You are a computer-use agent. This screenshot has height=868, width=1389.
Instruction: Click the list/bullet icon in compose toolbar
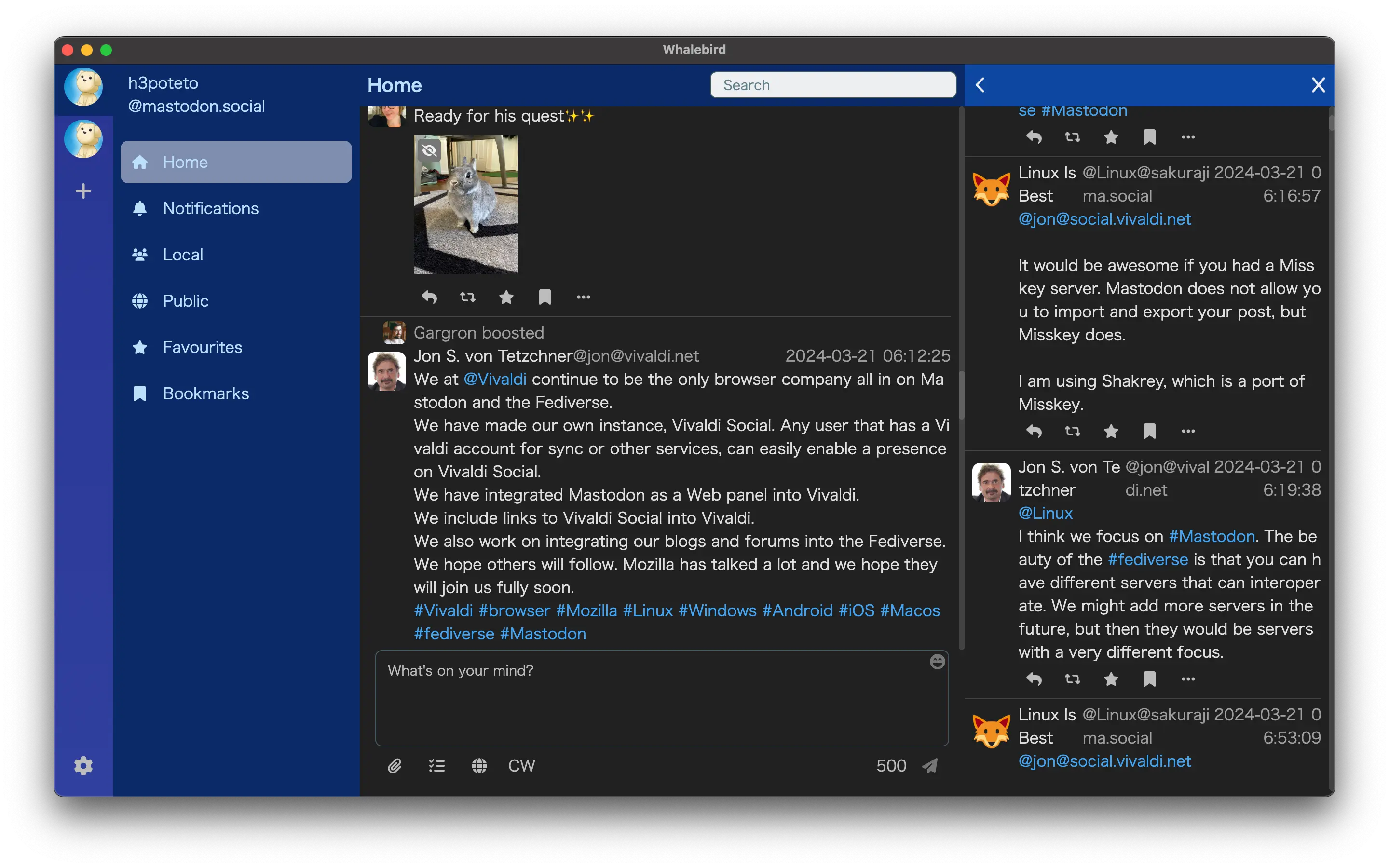[437, 765]
